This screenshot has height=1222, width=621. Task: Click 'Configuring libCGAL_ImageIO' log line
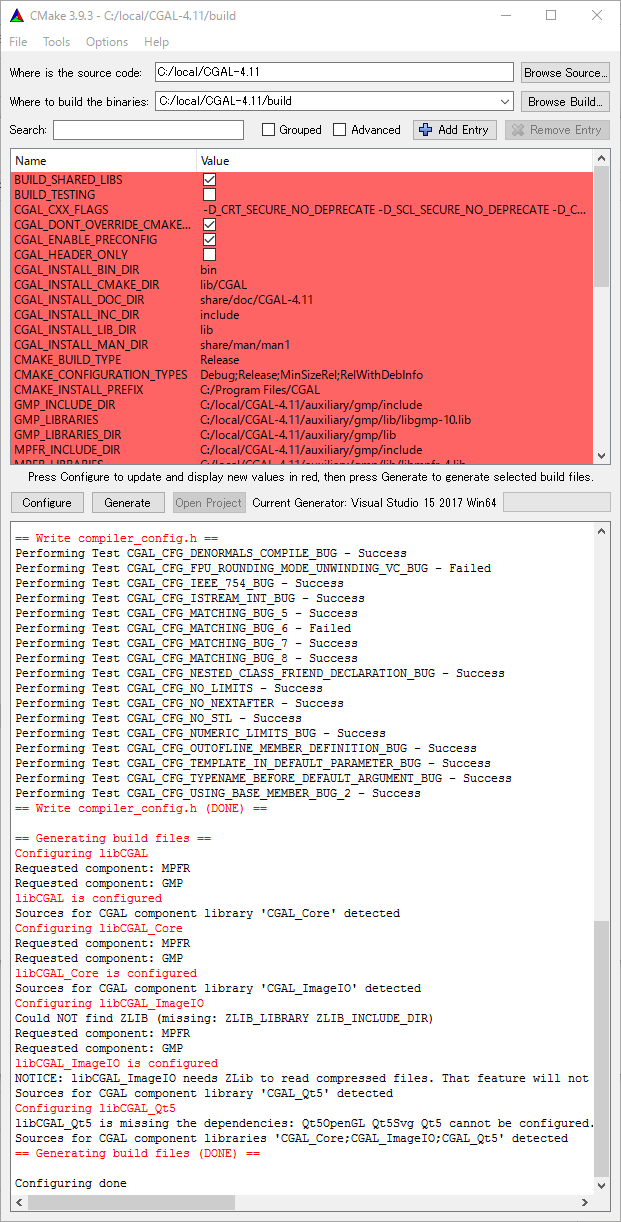110,1003
